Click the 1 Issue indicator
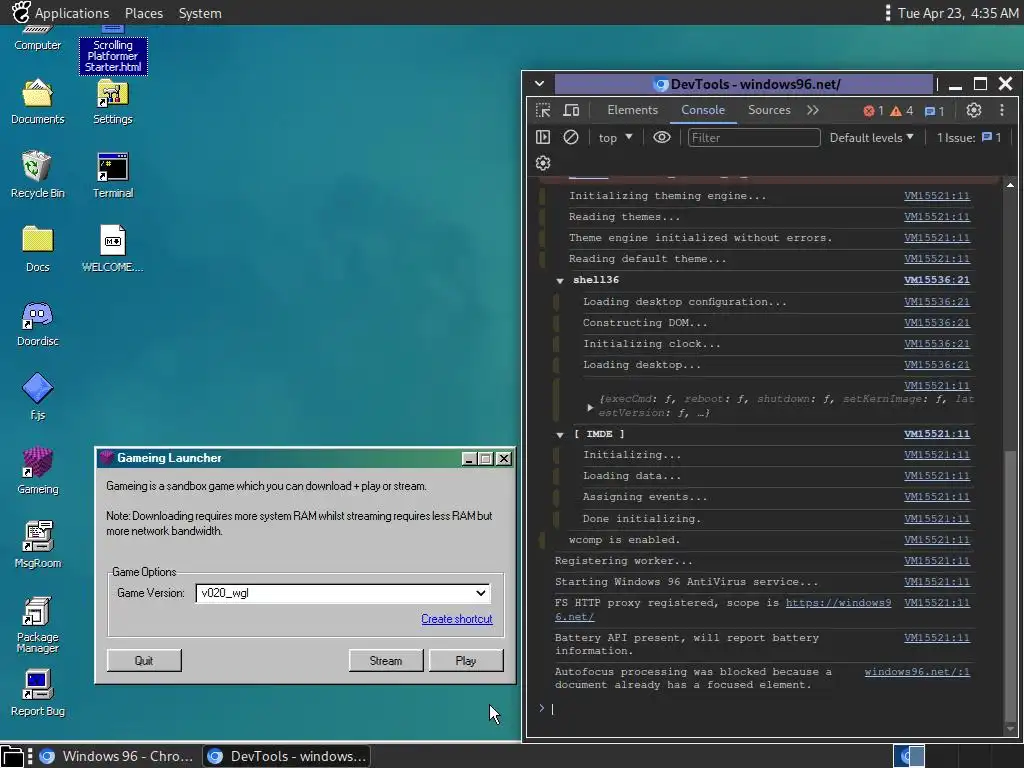 (968, 138)
